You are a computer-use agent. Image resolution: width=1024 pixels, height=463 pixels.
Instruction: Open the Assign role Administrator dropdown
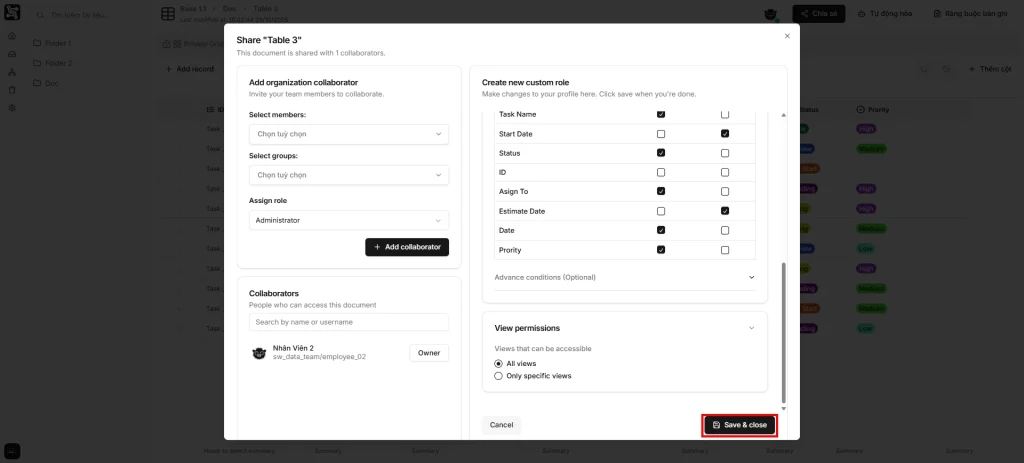point(348,220)
